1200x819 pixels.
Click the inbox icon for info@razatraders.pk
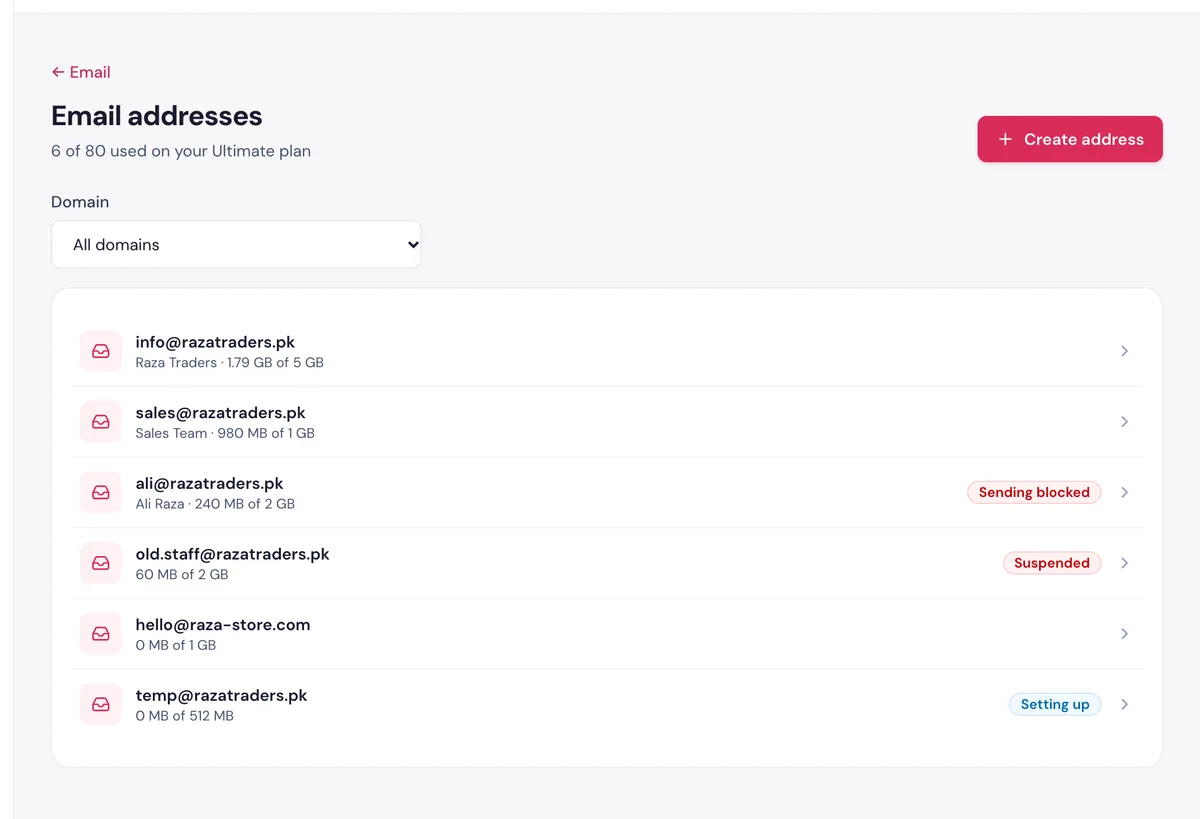tap(101, 351)
